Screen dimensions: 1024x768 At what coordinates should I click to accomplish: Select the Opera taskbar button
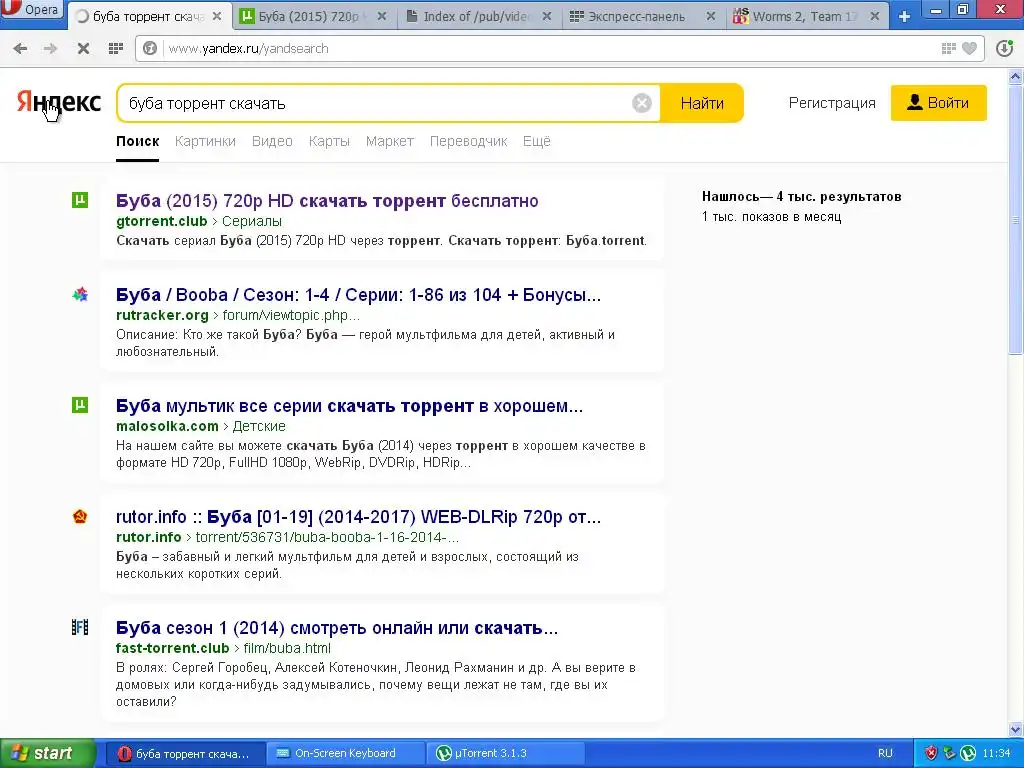point(185,753)
